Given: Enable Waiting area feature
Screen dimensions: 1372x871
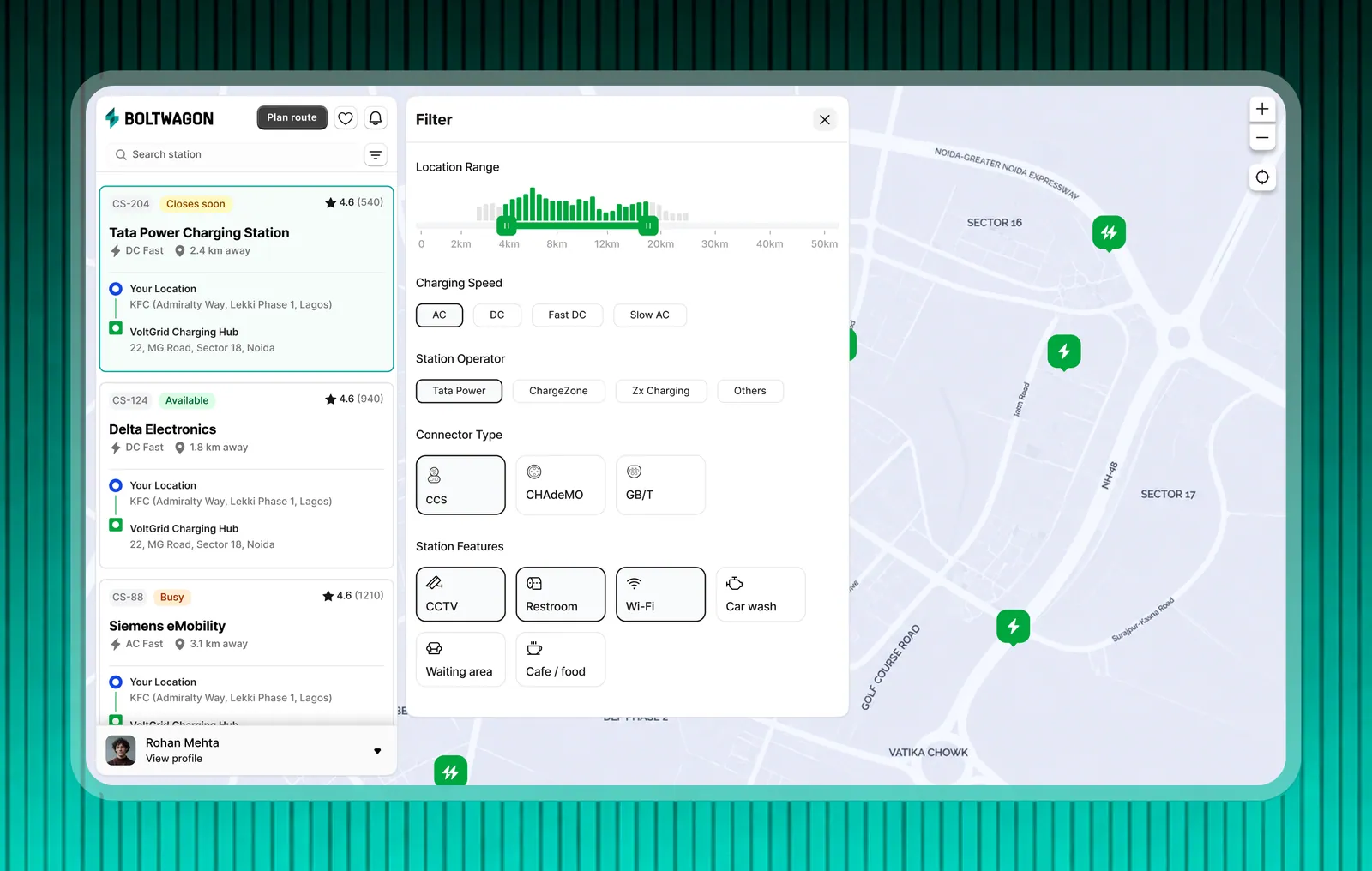Looking at the screenshot, I should click(x=460, y=659).
